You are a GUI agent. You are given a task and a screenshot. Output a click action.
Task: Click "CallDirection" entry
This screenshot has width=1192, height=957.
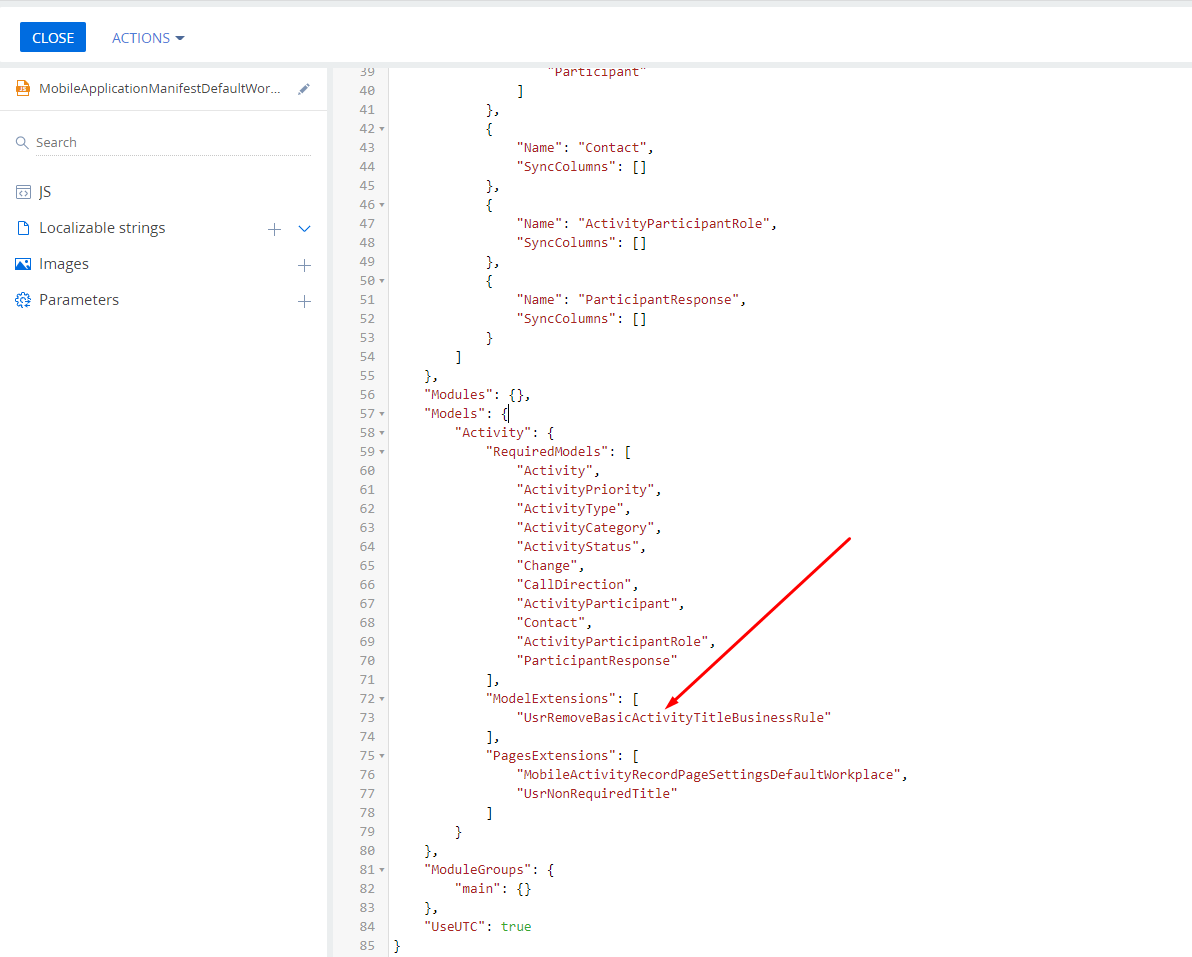pyautogui.click(x=573, y=585)
